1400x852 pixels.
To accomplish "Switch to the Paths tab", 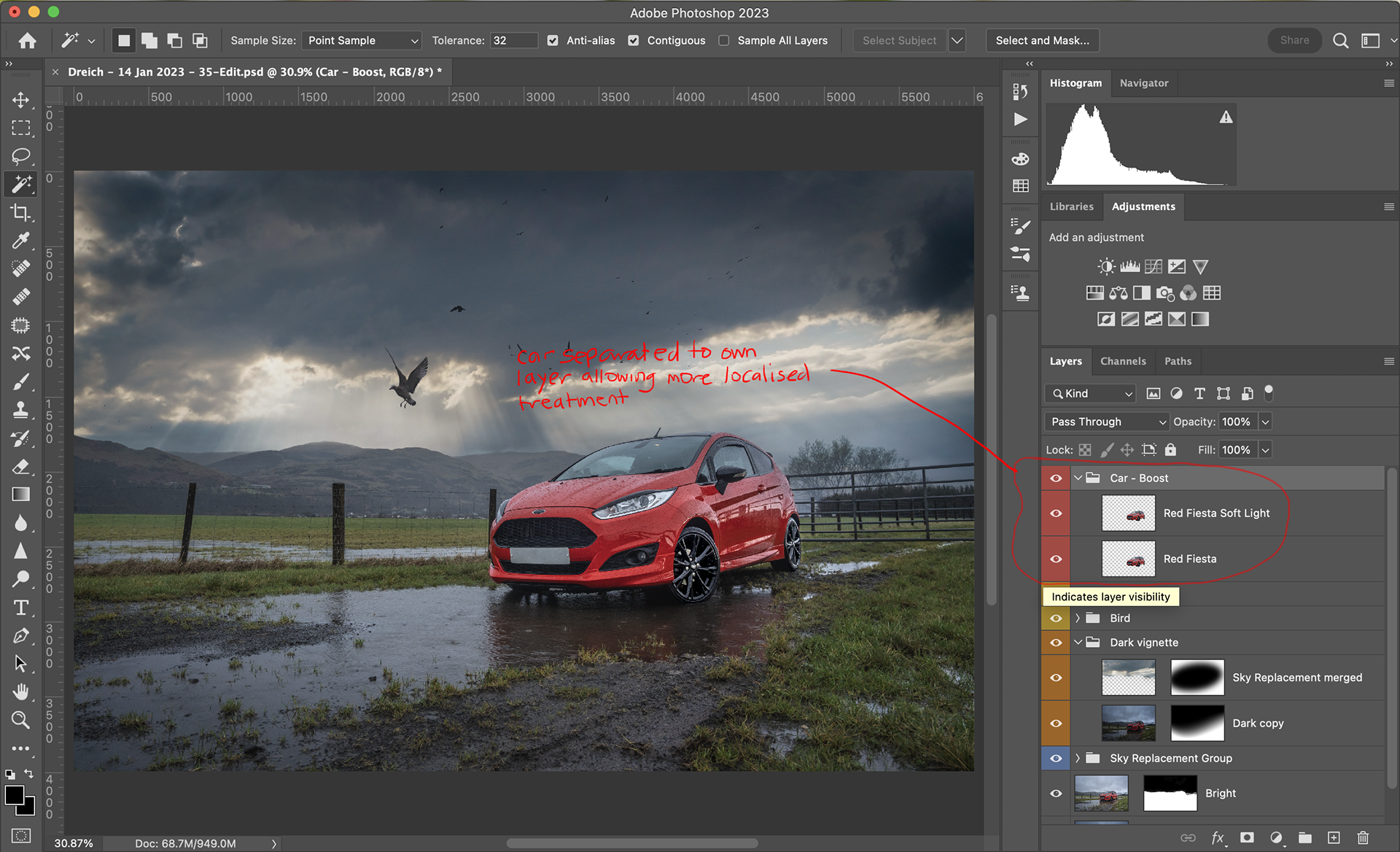I will (x=1178, y=361).
